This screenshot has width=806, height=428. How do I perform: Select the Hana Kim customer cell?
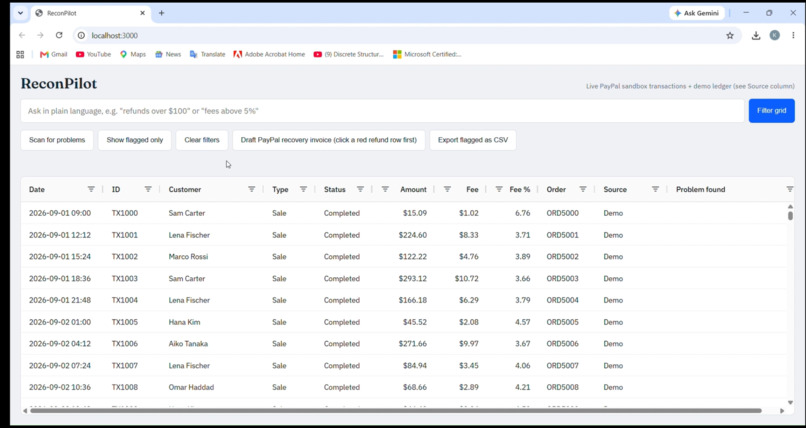[185, 322]
